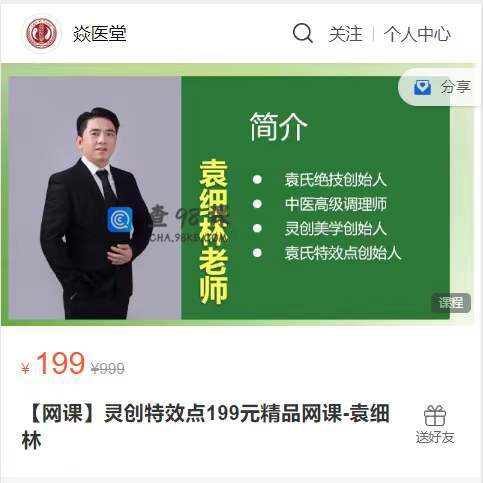Click the crossed-out ¥999 original price

(108, 368)
